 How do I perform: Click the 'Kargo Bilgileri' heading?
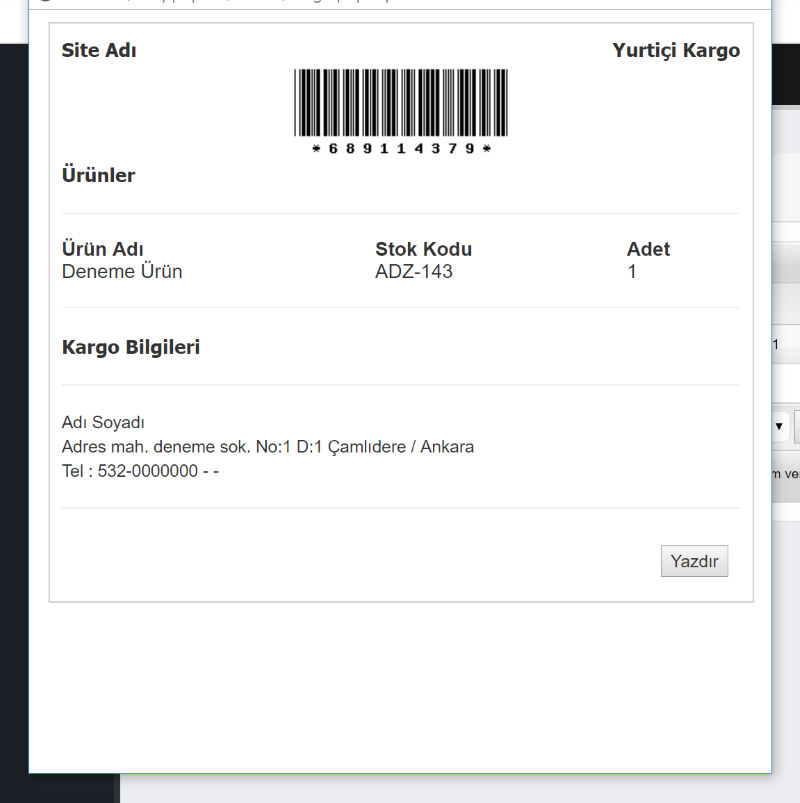click(x=131, y=347)
